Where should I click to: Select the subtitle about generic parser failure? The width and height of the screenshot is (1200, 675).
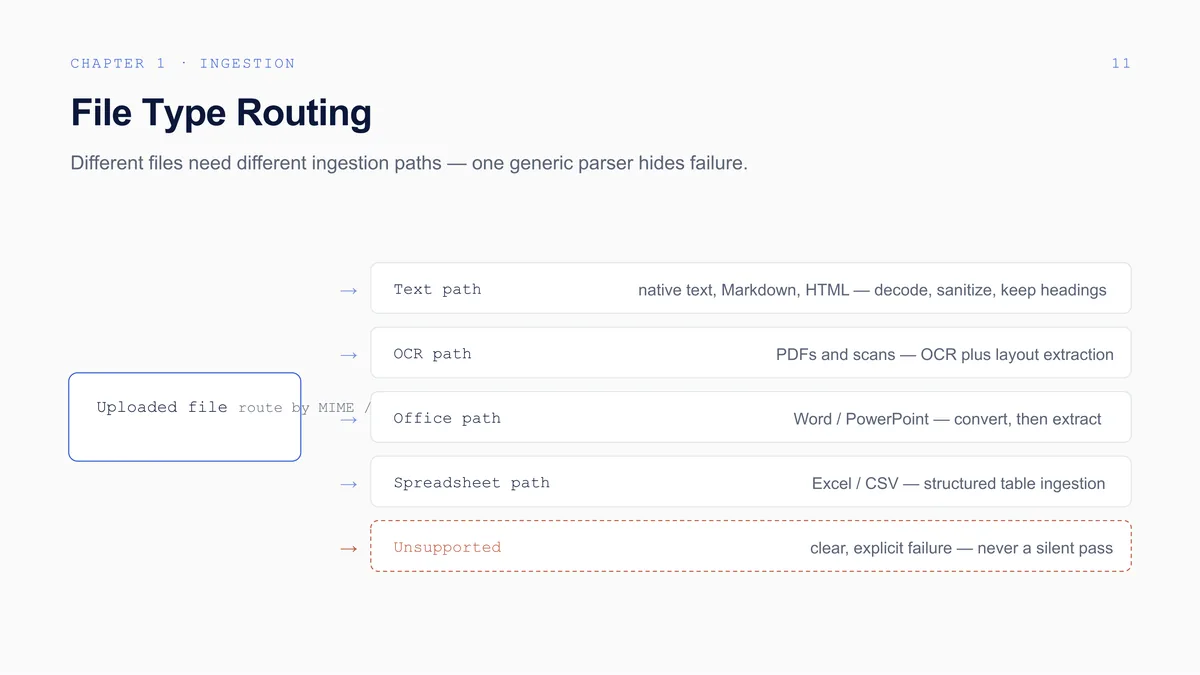[409, 163]
